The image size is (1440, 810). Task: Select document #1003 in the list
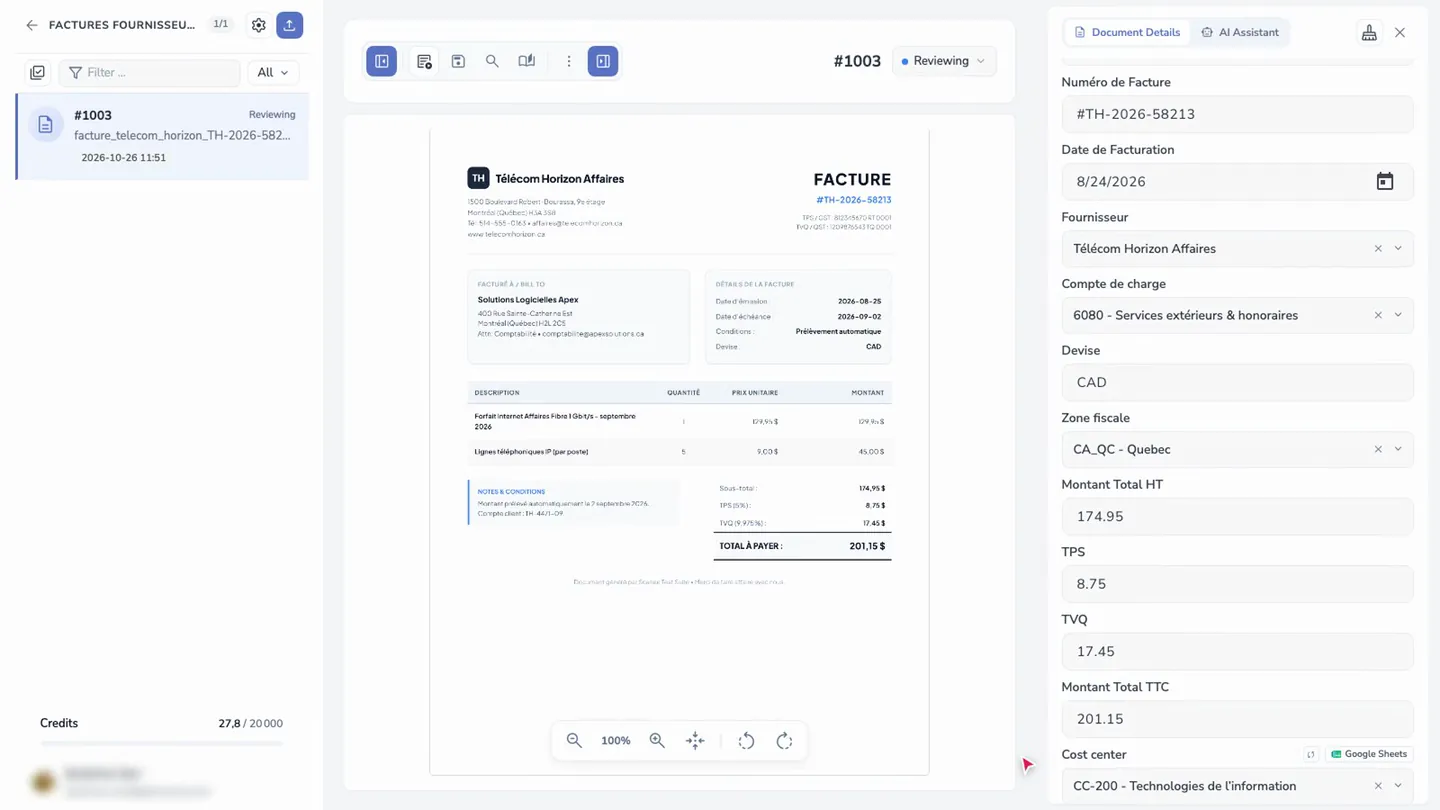163,136
